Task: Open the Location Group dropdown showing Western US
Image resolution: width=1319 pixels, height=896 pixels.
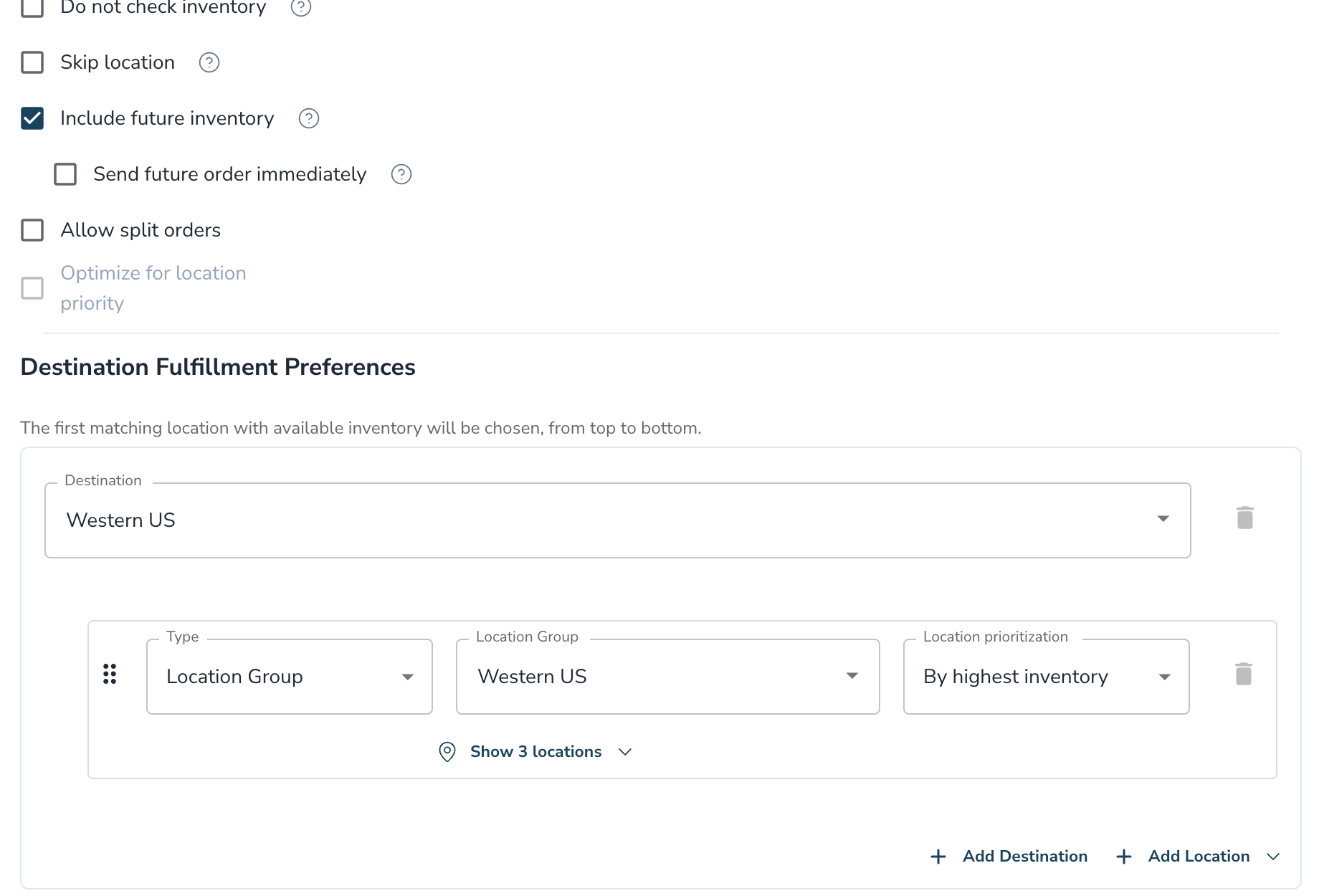Action: [x=668, y=677]
